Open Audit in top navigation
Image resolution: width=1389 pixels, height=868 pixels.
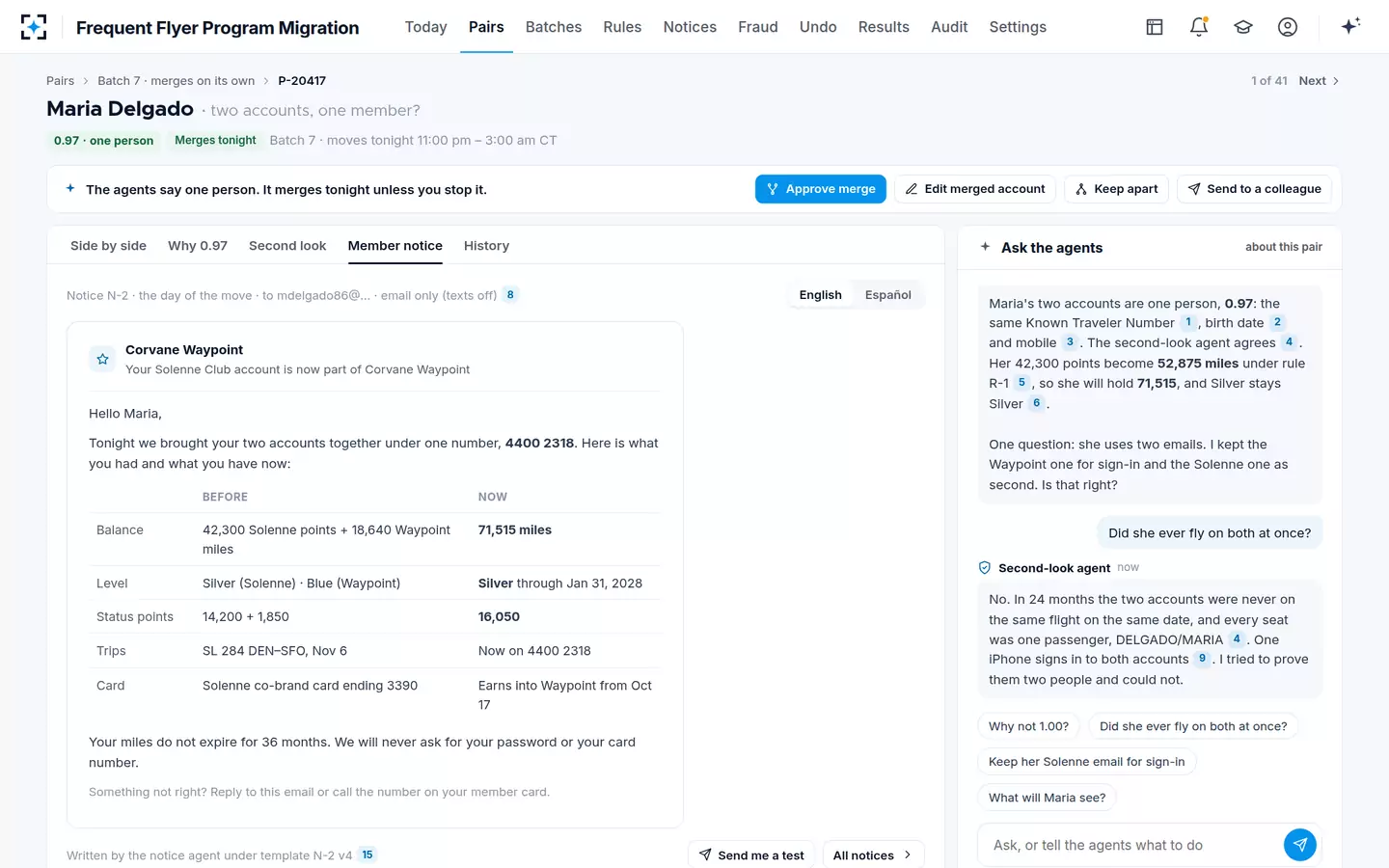coord(949,27)
